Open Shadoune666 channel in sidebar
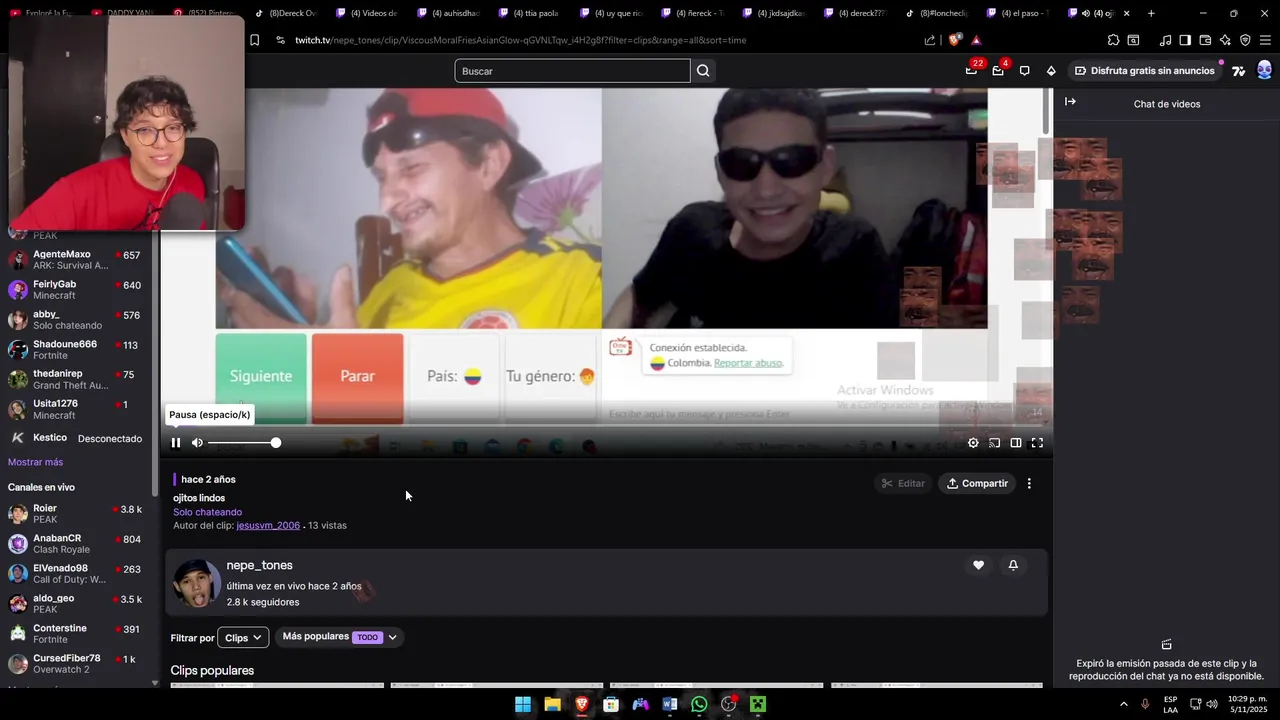 [76, 350]
